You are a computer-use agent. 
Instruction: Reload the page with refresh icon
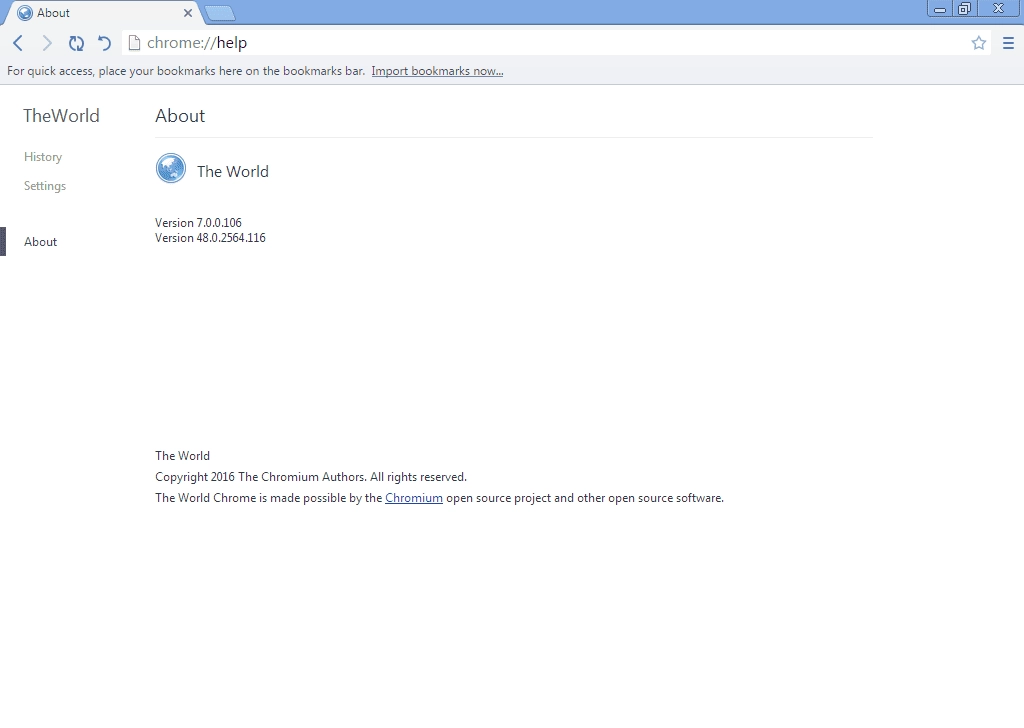tap(76, 43)
